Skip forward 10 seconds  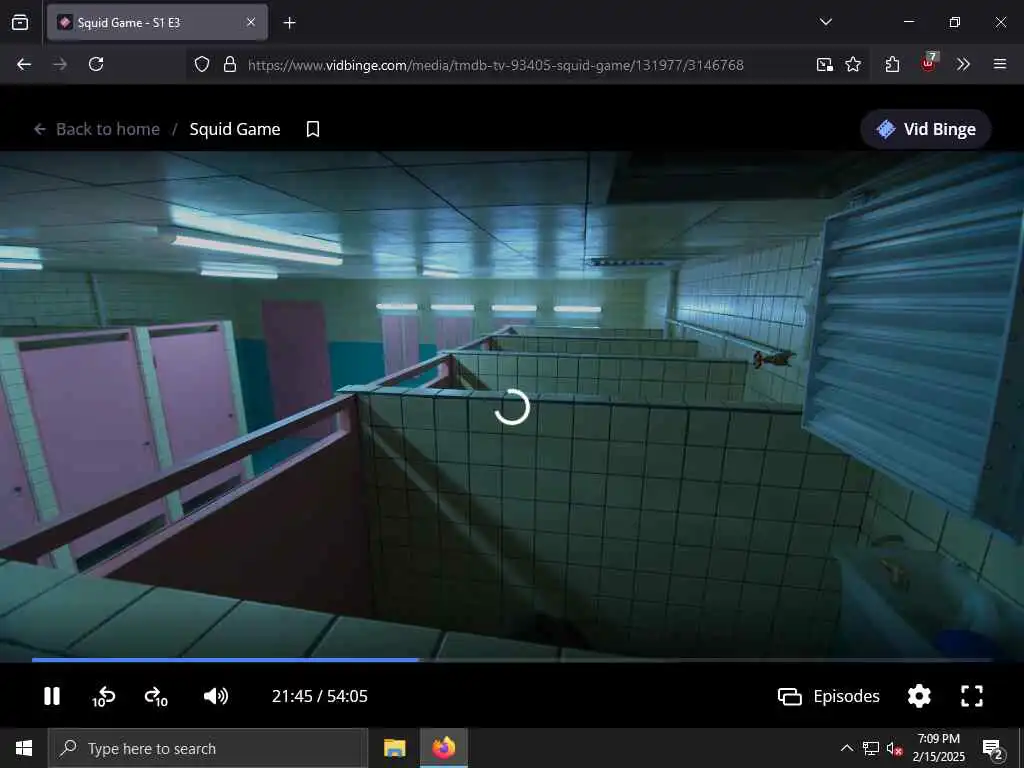click(156, 697)
